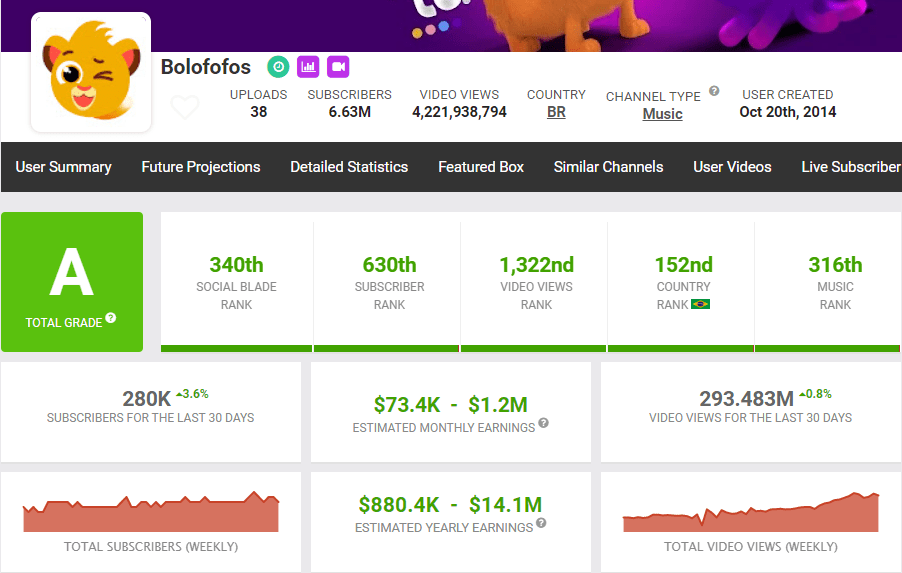Click the 280K subscribers last 30 days value

coord(147,399)
